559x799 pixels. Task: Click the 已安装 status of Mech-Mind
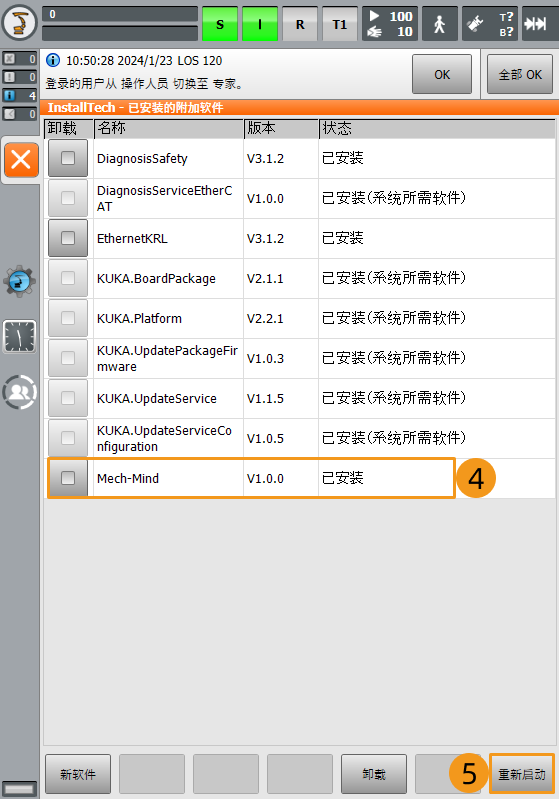(x=342, y=478)
